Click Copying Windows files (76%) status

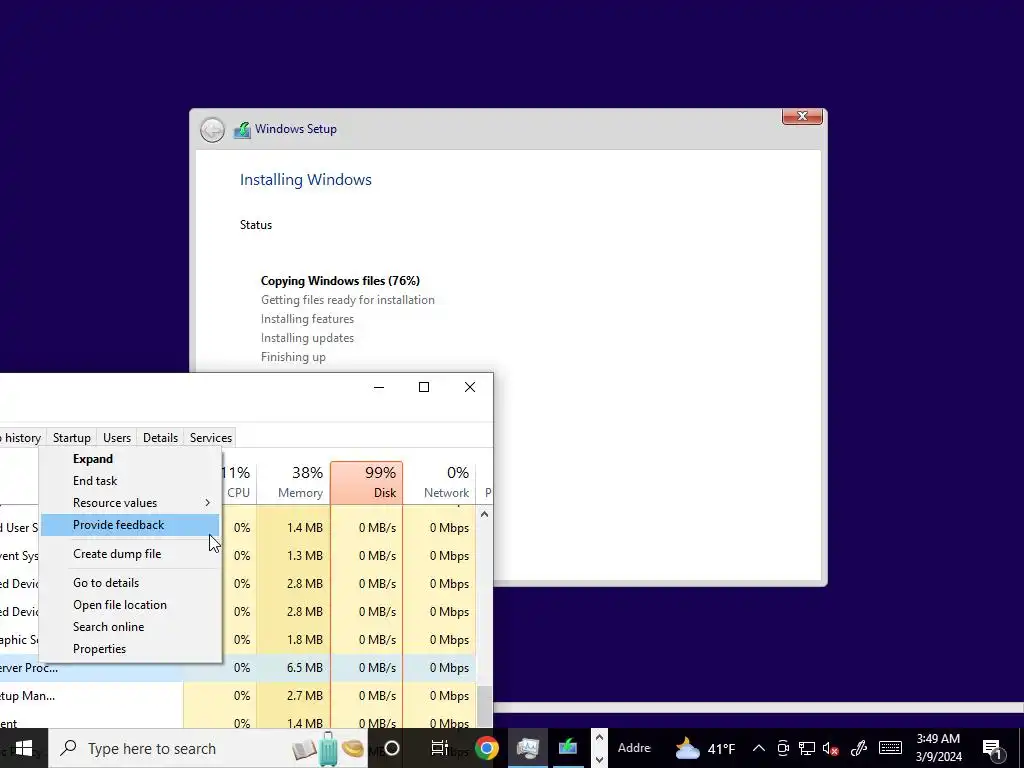(340, 281)
